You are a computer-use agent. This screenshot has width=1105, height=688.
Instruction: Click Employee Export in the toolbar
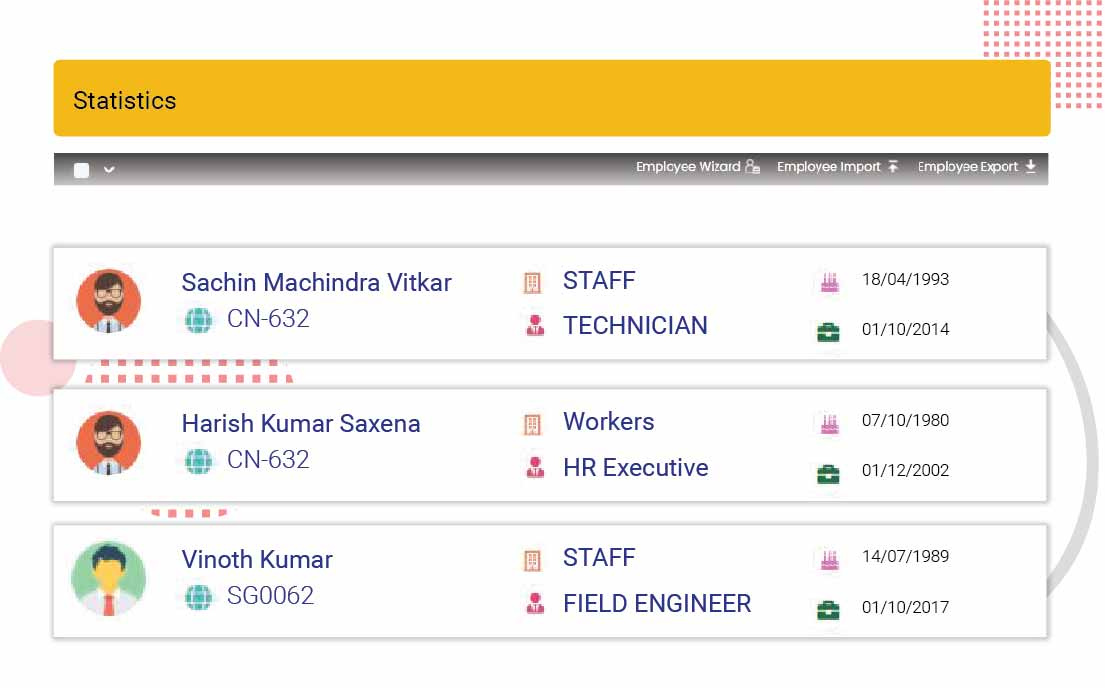(966, 167)
